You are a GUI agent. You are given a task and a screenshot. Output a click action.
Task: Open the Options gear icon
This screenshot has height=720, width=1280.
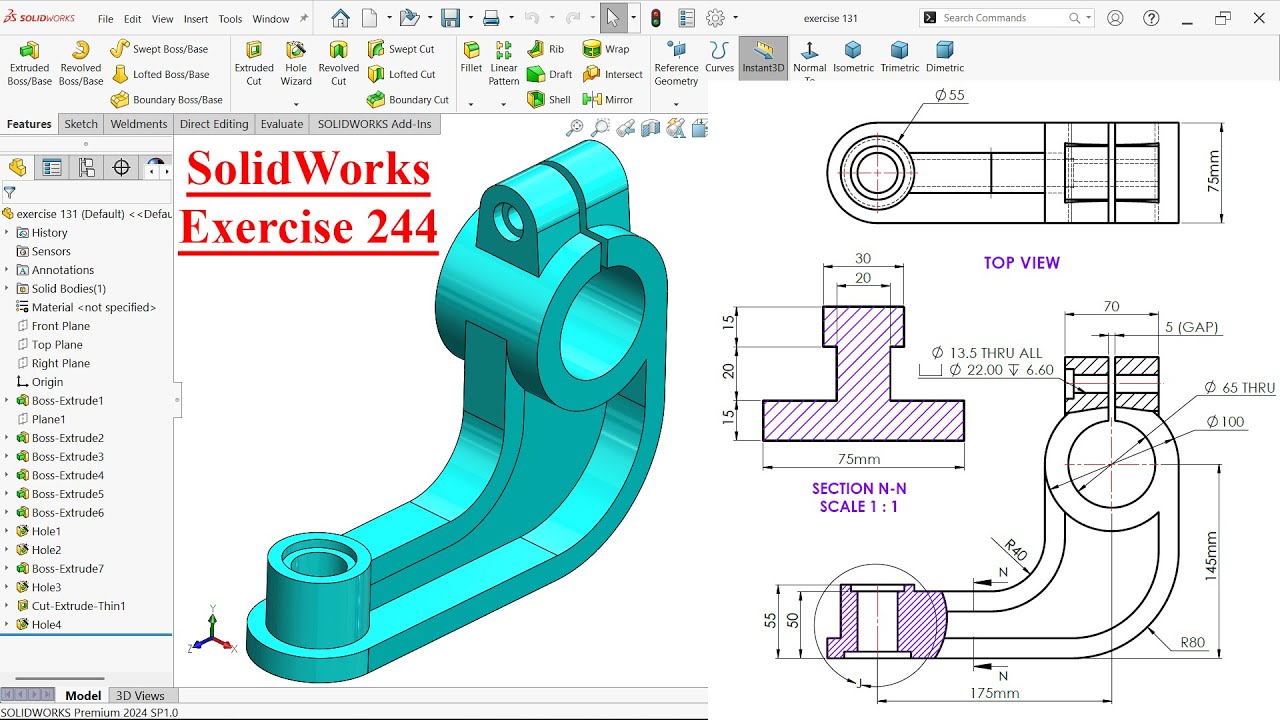tap(715, 18)
